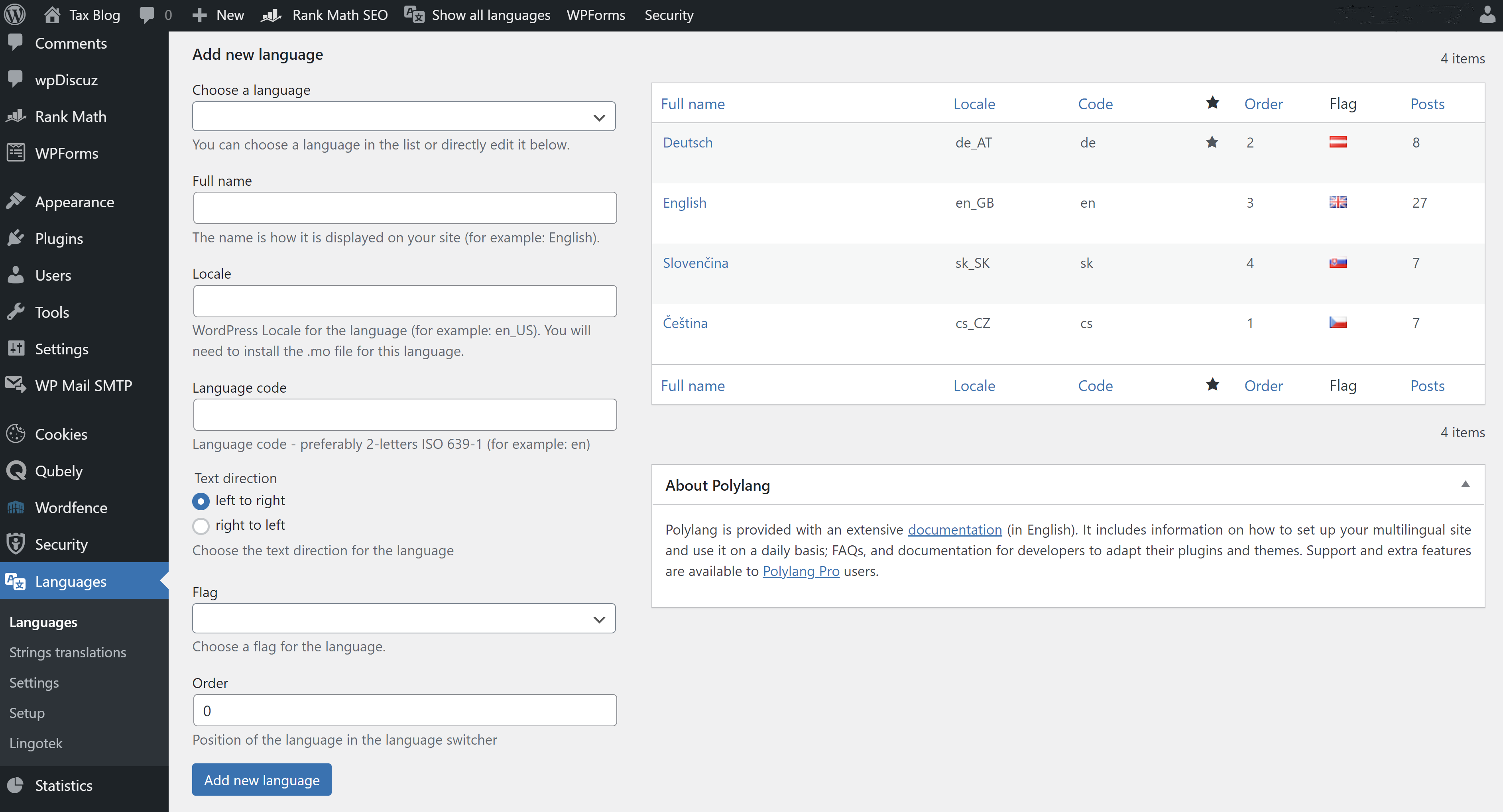Screen dimensions: 1503x812
Task: Open the Setup submenu item
Action: tap(27, 713)
